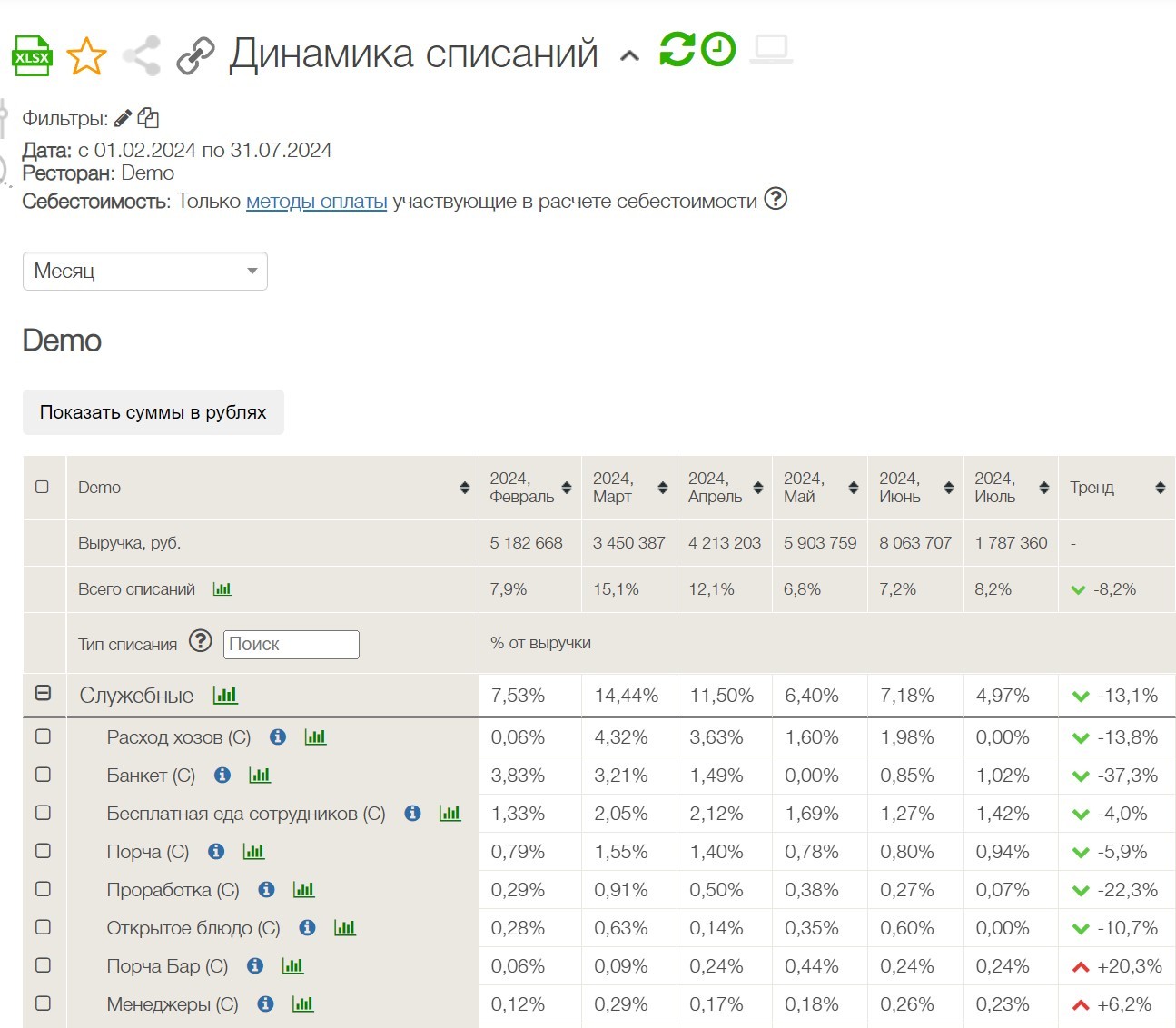Collapse the Служебные group
Viewport: 1176px width, 1028px height.
(x=43, y=694)
